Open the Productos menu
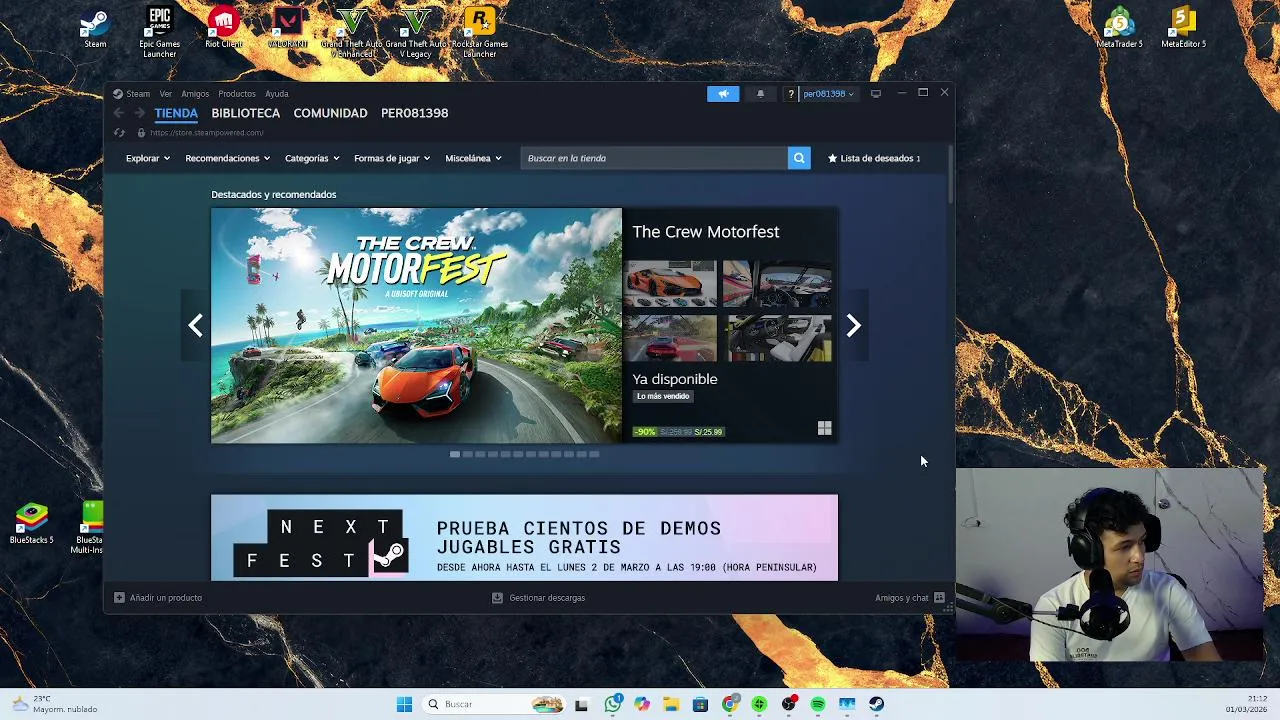The width and height of the screenshot is (1280, 720). (237, 94)
